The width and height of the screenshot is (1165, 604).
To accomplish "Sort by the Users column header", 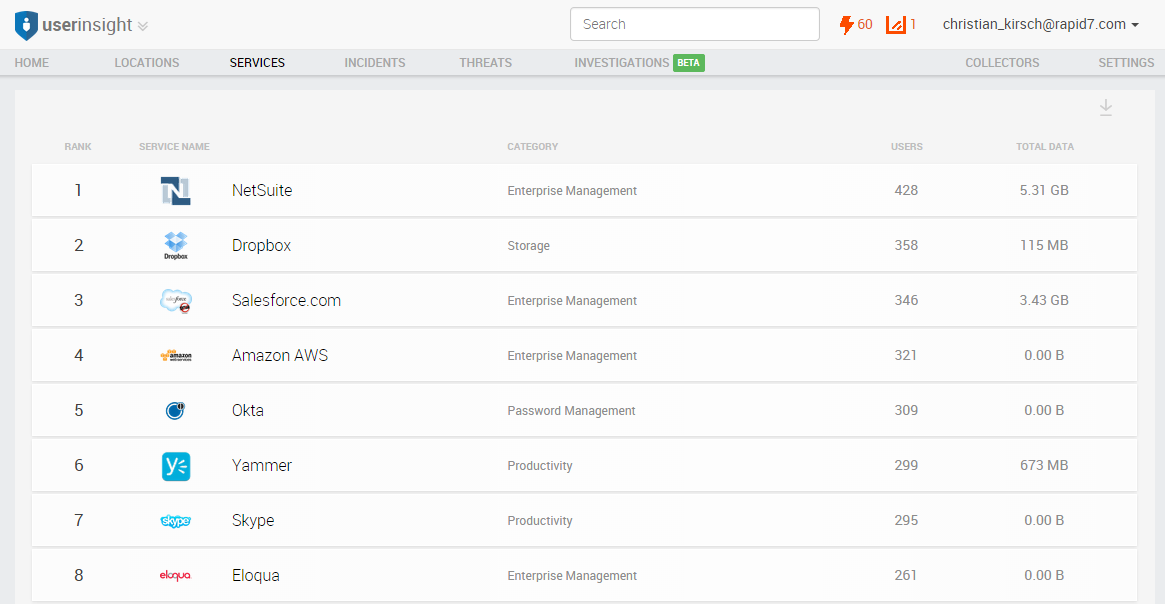I will point(906,147).
